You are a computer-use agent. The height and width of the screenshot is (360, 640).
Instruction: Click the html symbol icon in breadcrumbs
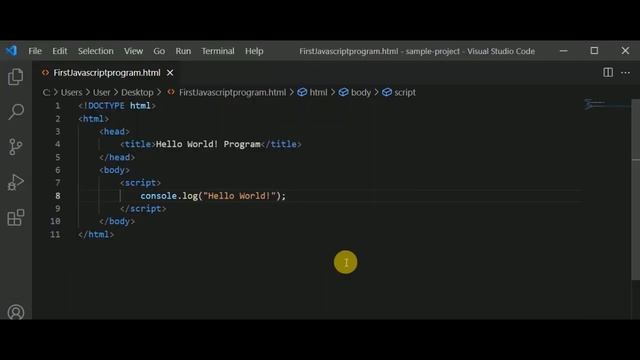click(302, 92)
